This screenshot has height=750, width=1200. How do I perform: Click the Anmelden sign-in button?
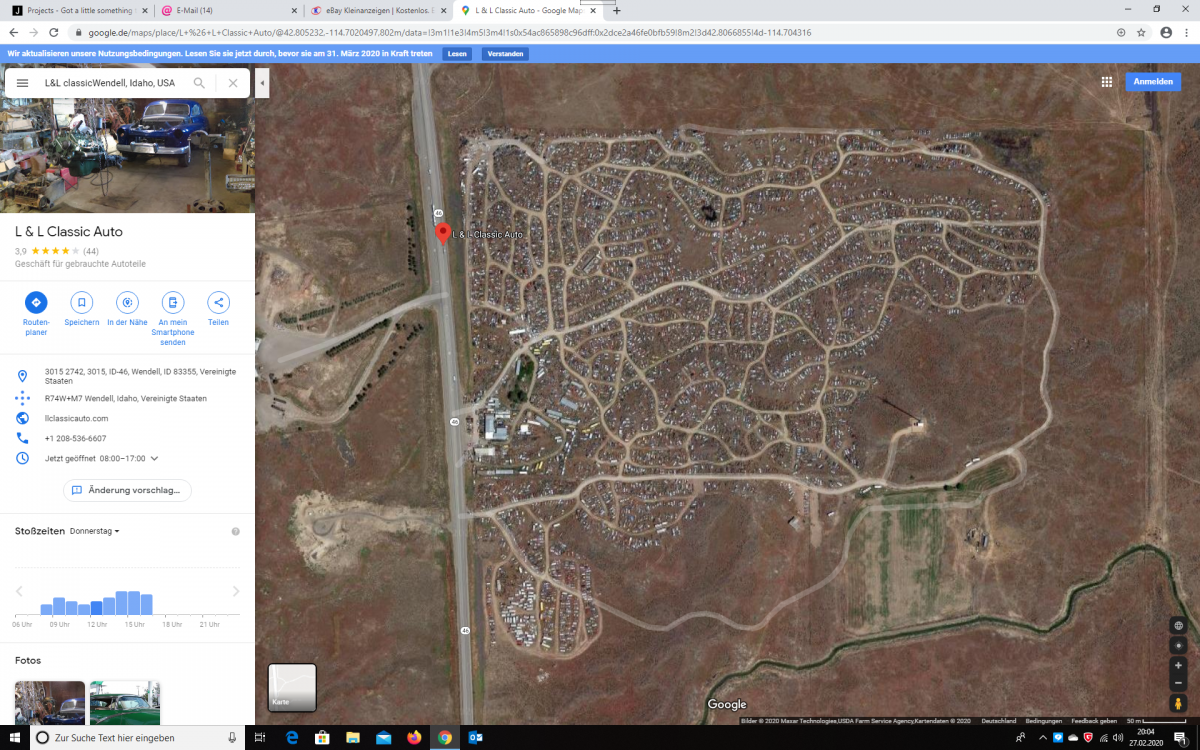click(x=1153, y=82)
